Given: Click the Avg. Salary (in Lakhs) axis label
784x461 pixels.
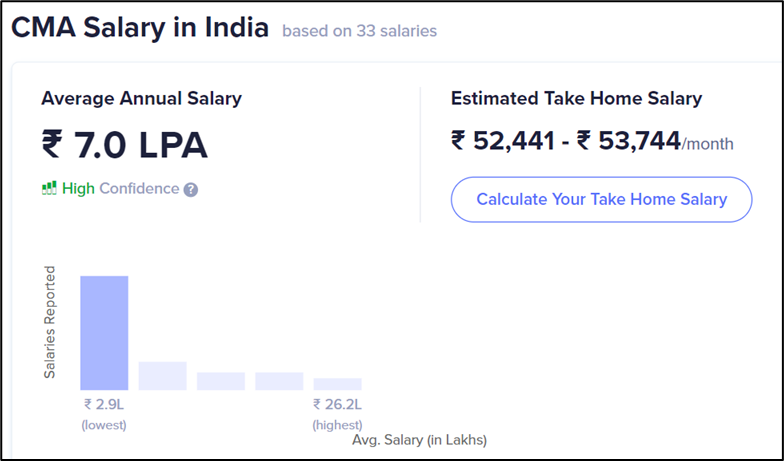Looking at the screenshot, I should (420, 440).
